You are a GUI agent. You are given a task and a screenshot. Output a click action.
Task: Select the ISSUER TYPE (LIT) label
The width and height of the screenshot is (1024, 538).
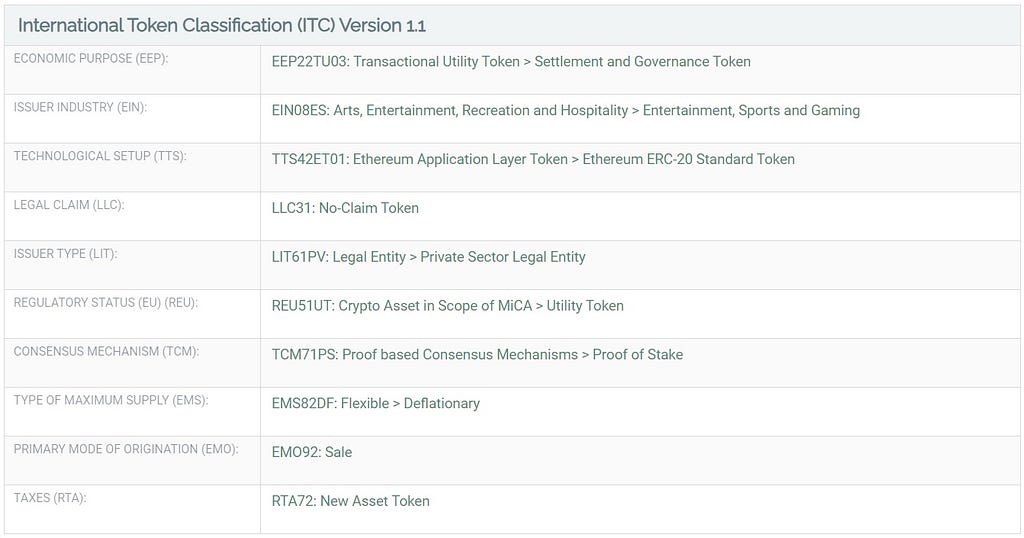65,253
